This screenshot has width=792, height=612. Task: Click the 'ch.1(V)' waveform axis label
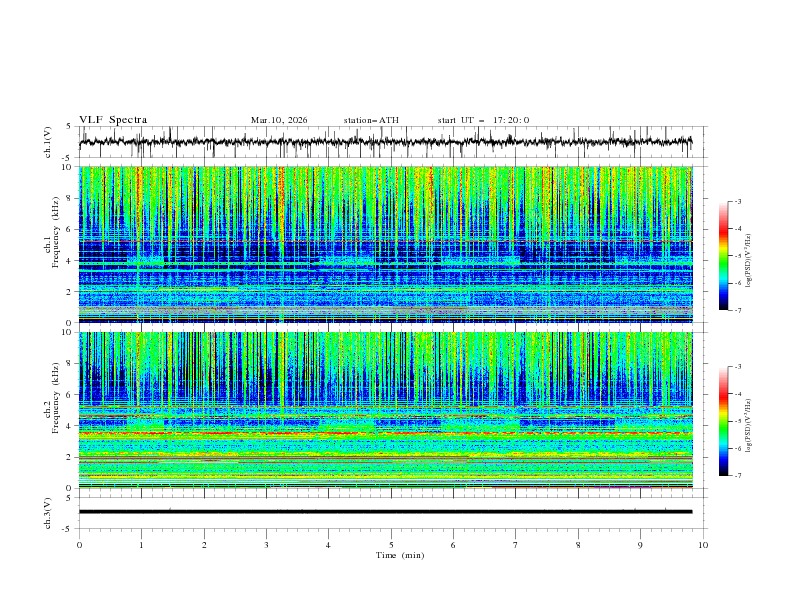pyautogui.click(x=48, y=142)
